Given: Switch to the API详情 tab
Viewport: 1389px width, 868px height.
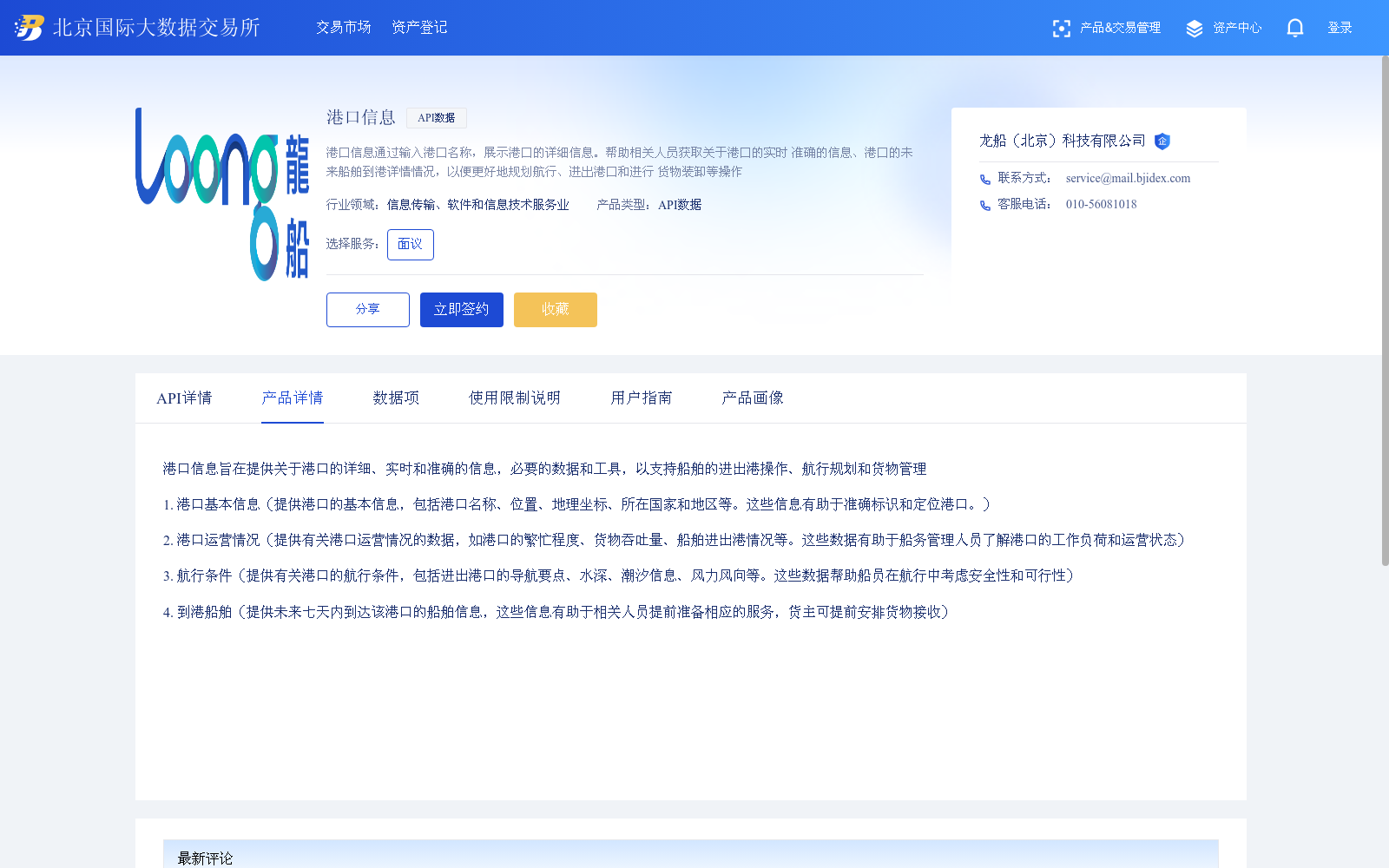Looking at the screenshot, I should [x=184, y=398].
